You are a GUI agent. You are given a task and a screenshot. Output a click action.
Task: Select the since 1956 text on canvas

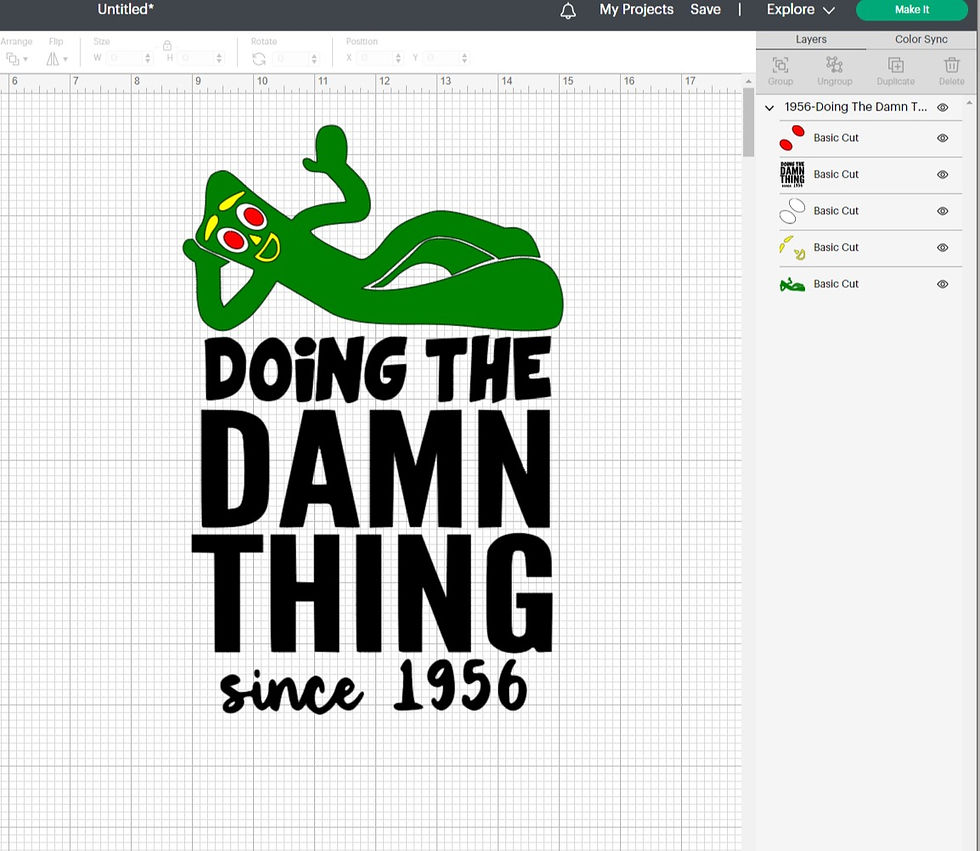[x=374, y=687]
